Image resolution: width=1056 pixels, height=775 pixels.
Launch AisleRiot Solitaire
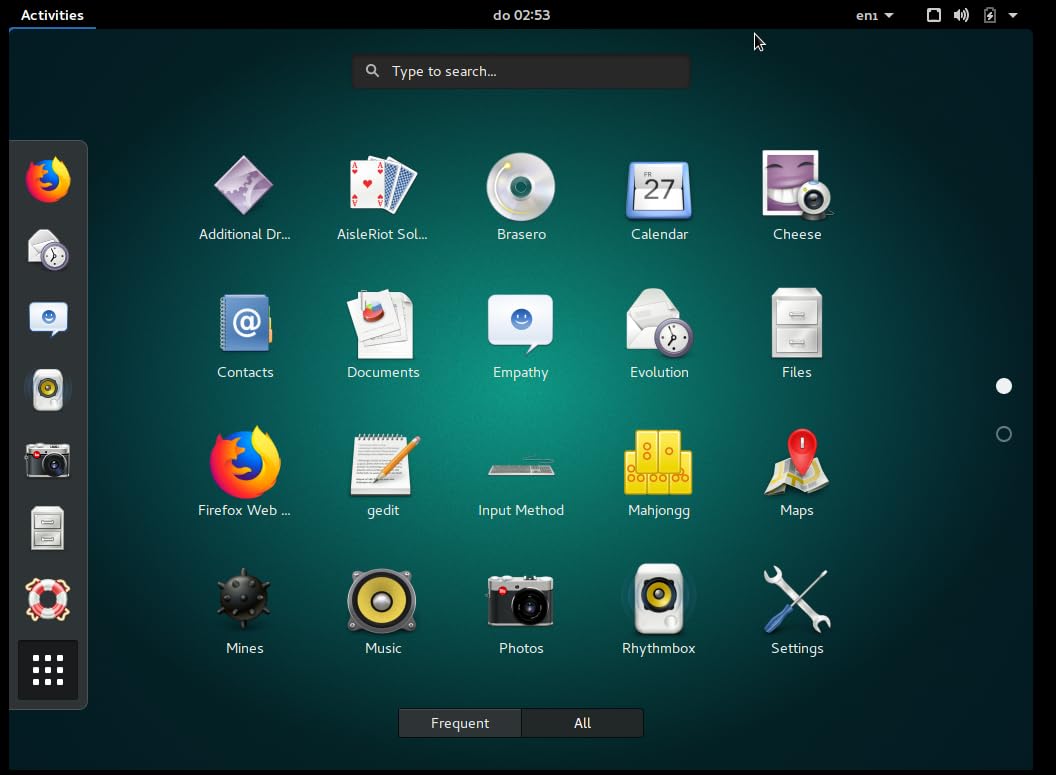coord(383,198)
